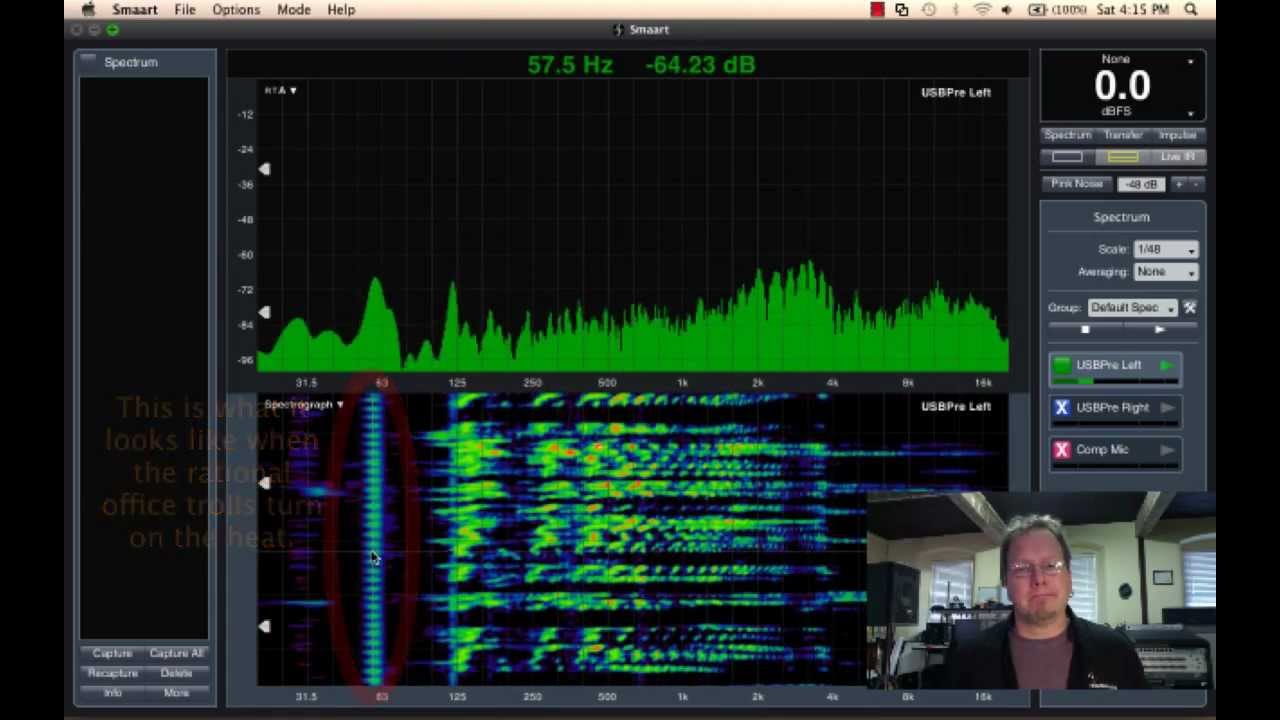Decrease generator level with minus button
Screen dimensions: 1280x720
[1194, 184]
